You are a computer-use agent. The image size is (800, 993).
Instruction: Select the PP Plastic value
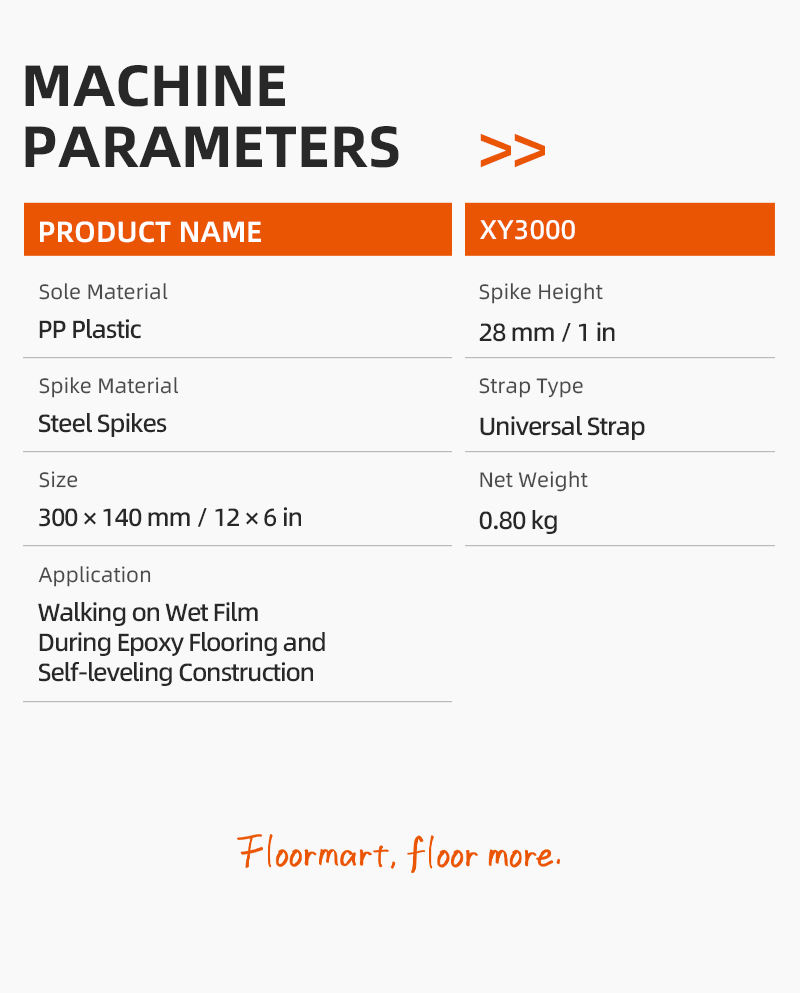[x=89, y=330]
